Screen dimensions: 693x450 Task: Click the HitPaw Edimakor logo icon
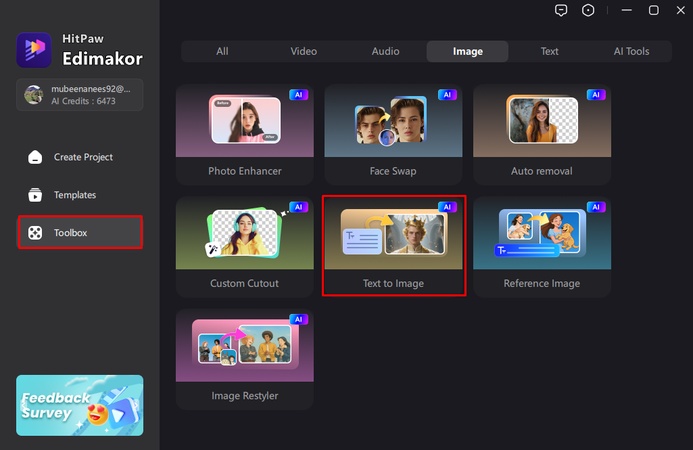click(x=34, y=50)
